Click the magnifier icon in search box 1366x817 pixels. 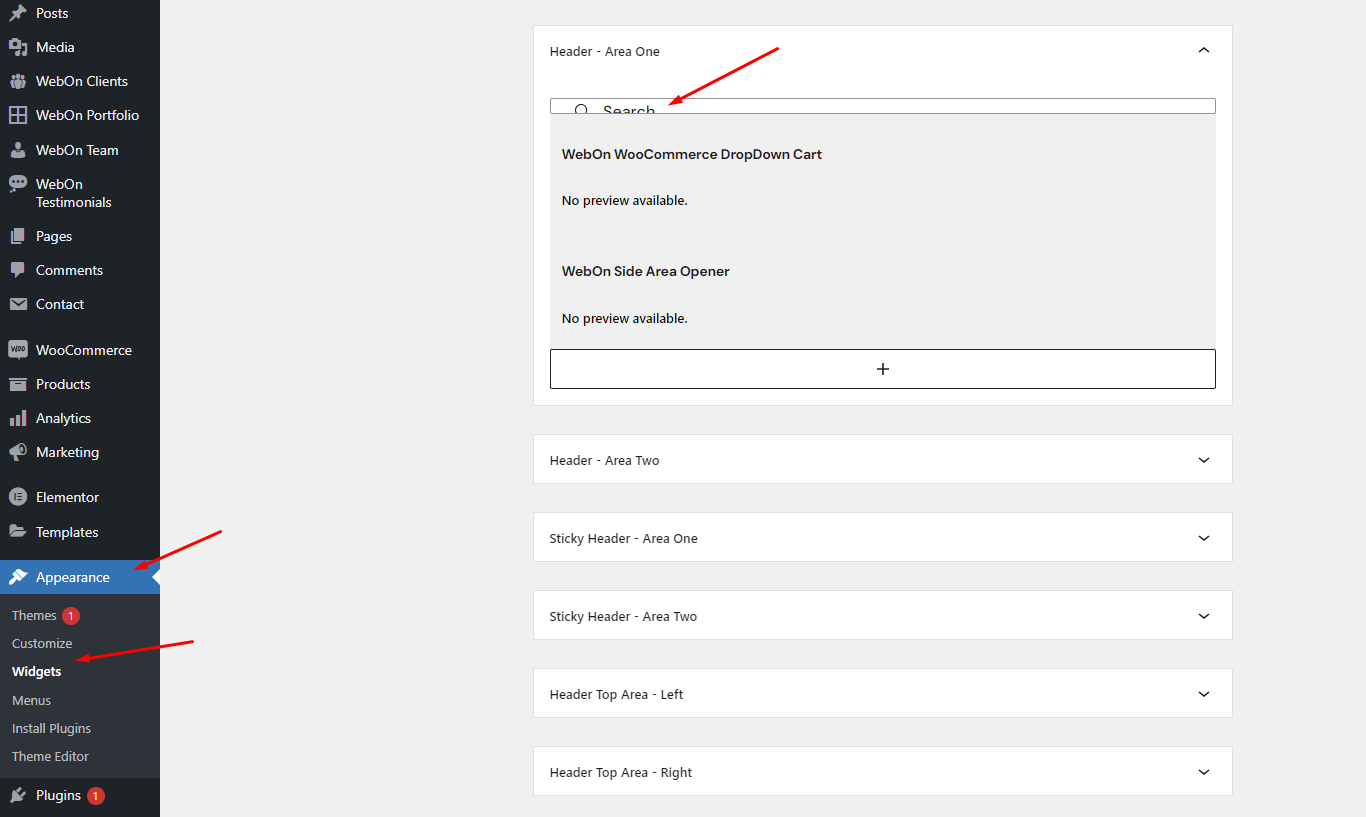coord(581,110)
